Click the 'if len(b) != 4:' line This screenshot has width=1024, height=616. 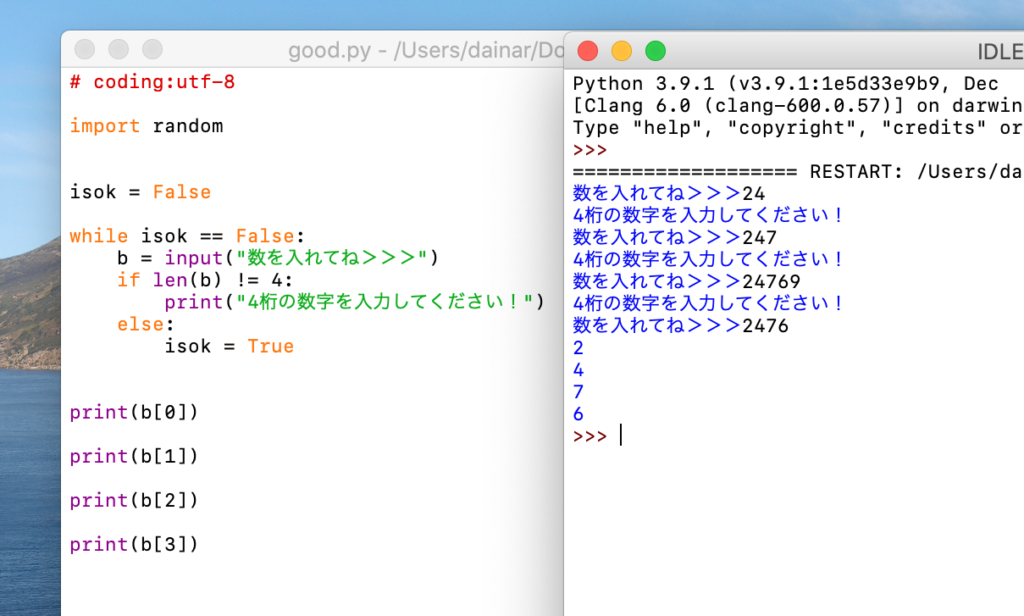205,280
